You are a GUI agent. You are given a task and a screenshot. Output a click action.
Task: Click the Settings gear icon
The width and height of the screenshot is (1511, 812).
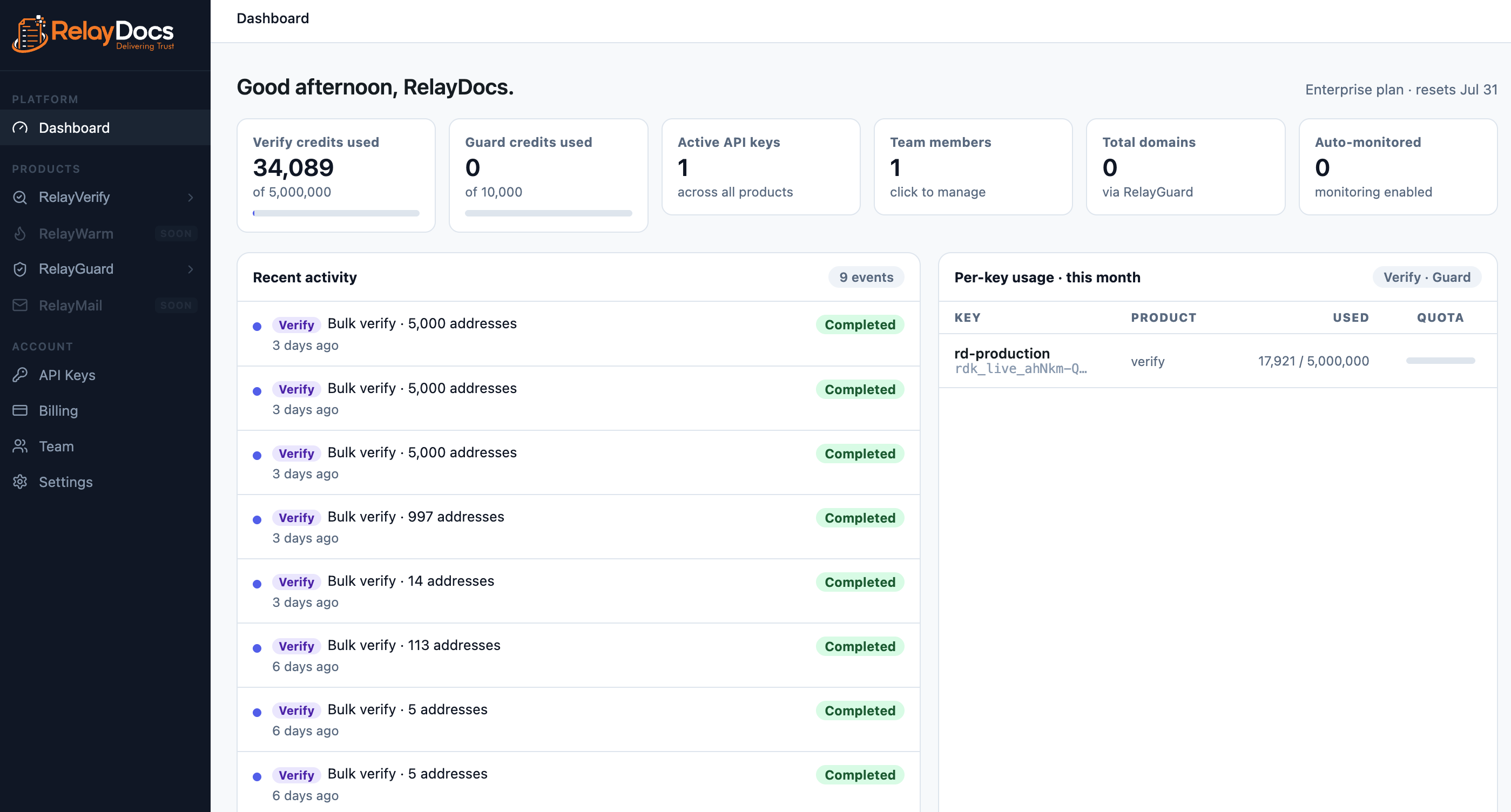[x=20, y=482]
